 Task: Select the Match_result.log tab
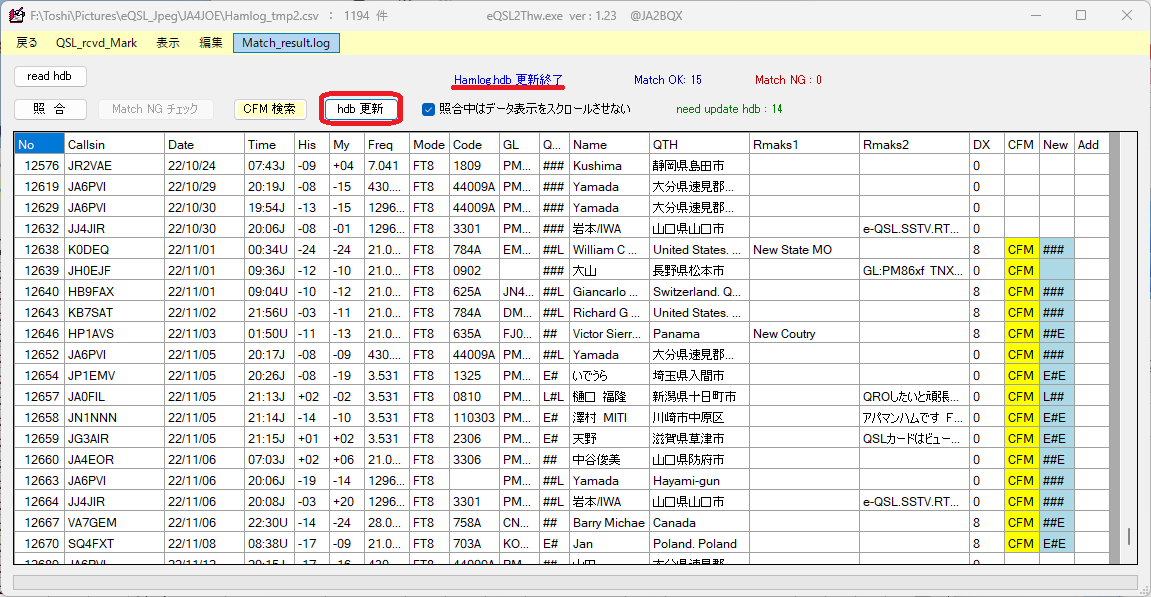286,44
